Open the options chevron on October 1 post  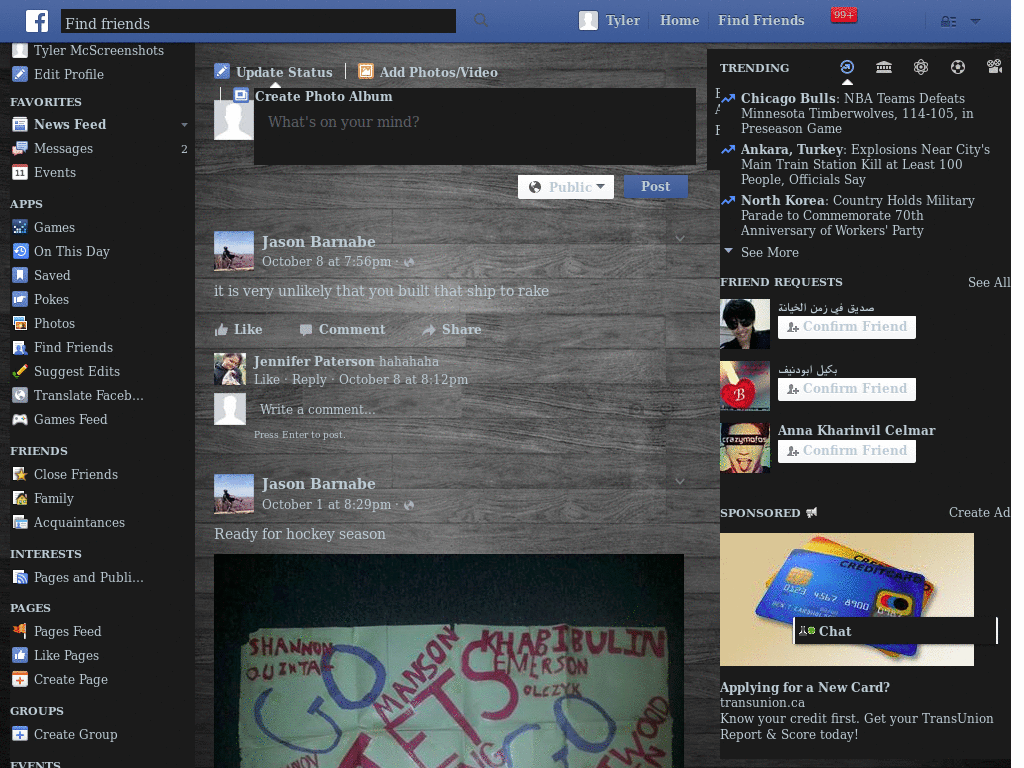[680, 481]
